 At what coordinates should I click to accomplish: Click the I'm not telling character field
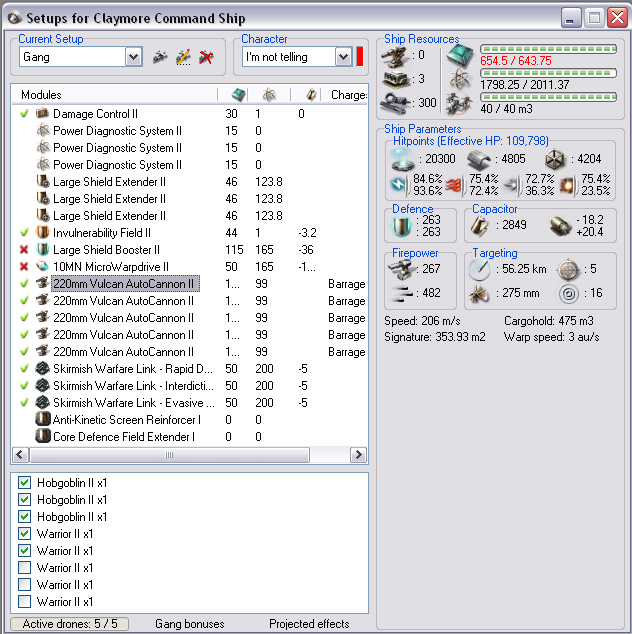[x=297, y=57]
